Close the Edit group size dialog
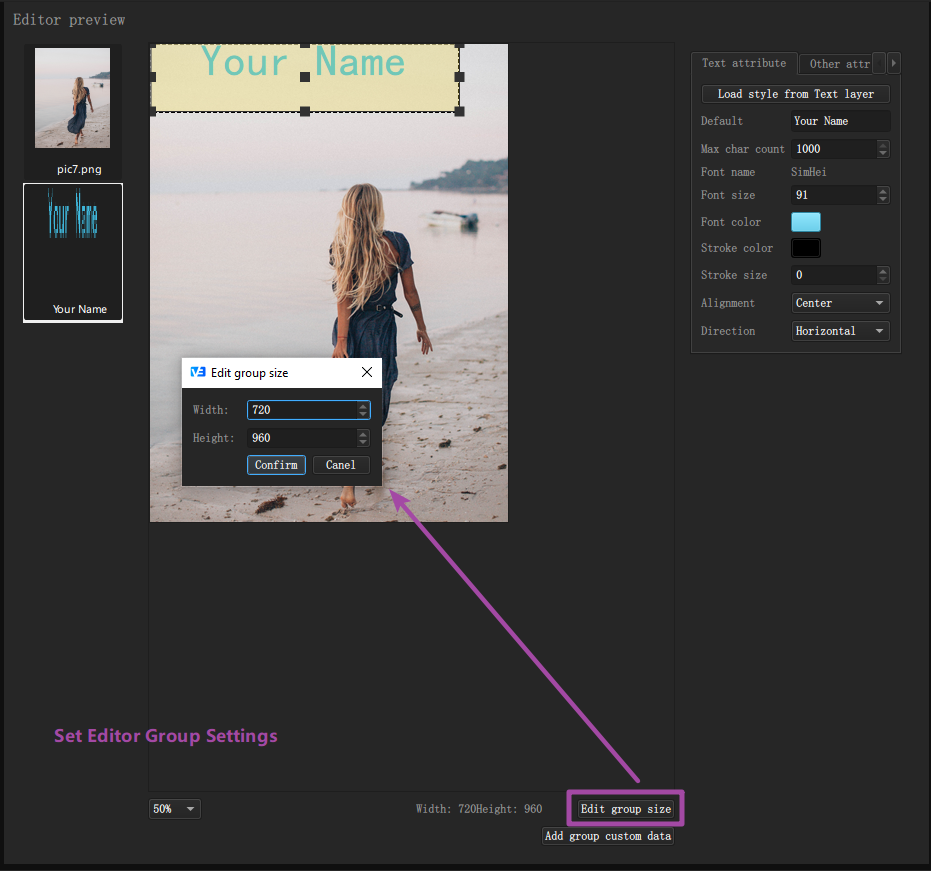 click(367, 372)
